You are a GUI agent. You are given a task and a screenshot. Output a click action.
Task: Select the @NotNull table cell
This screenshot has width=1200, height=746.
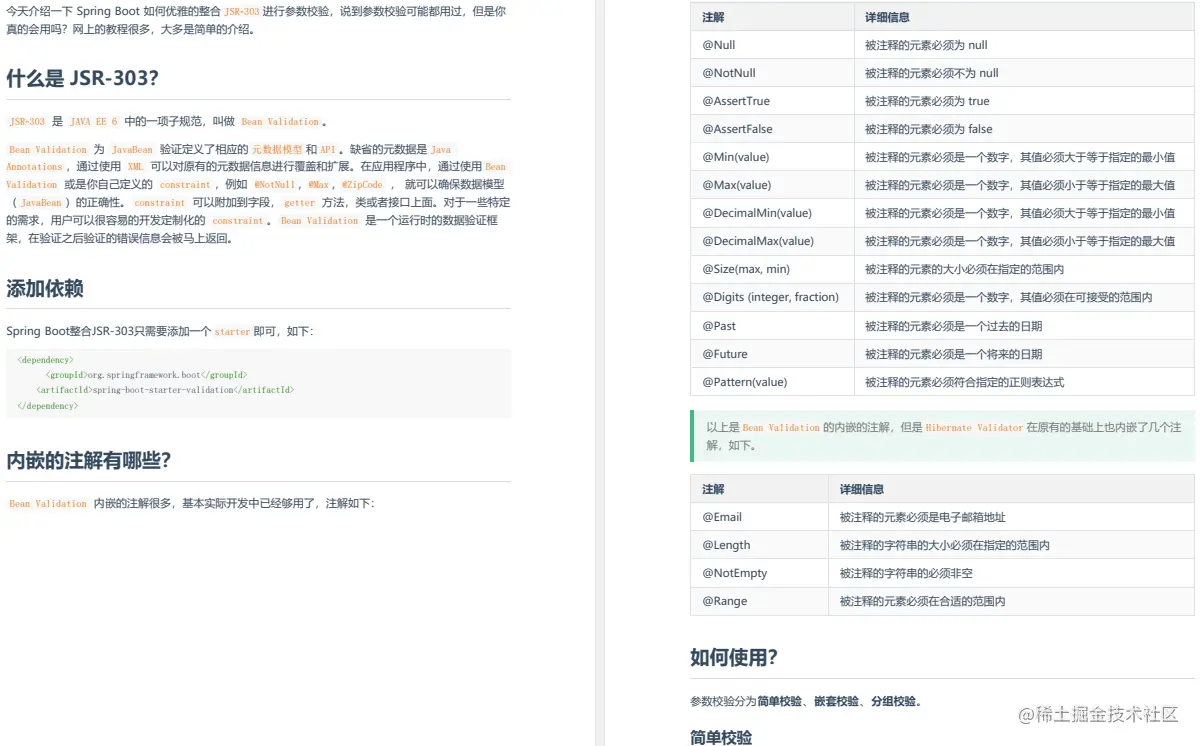coord(772,73)
